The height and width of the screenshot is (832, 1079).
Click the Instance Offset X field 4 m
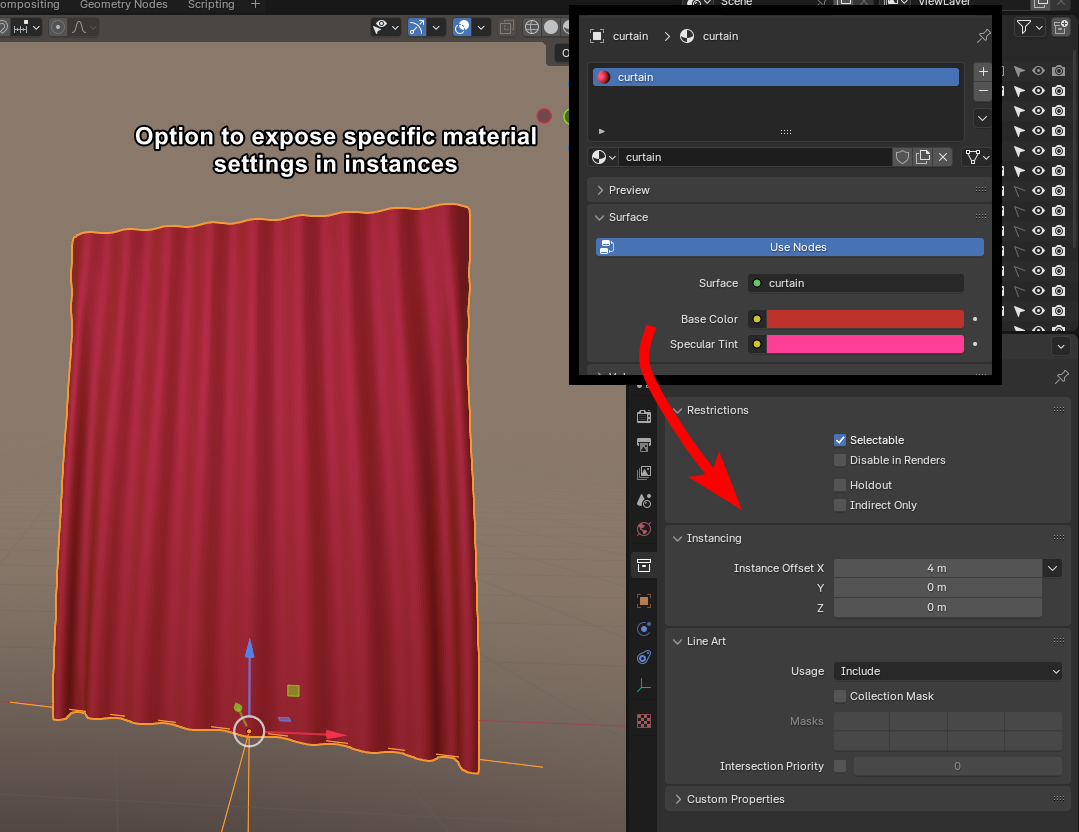[937, 568]
